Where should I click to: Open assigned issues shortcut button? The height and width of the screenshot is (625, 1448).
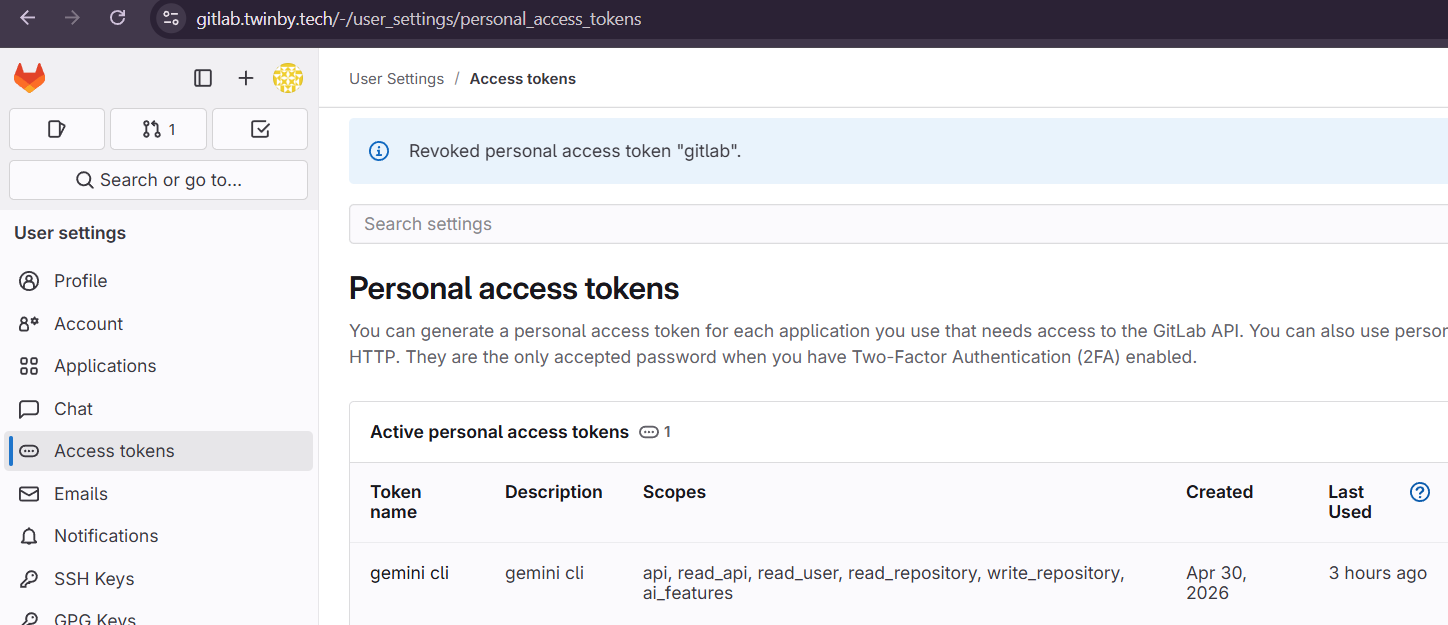click(57, 129)
